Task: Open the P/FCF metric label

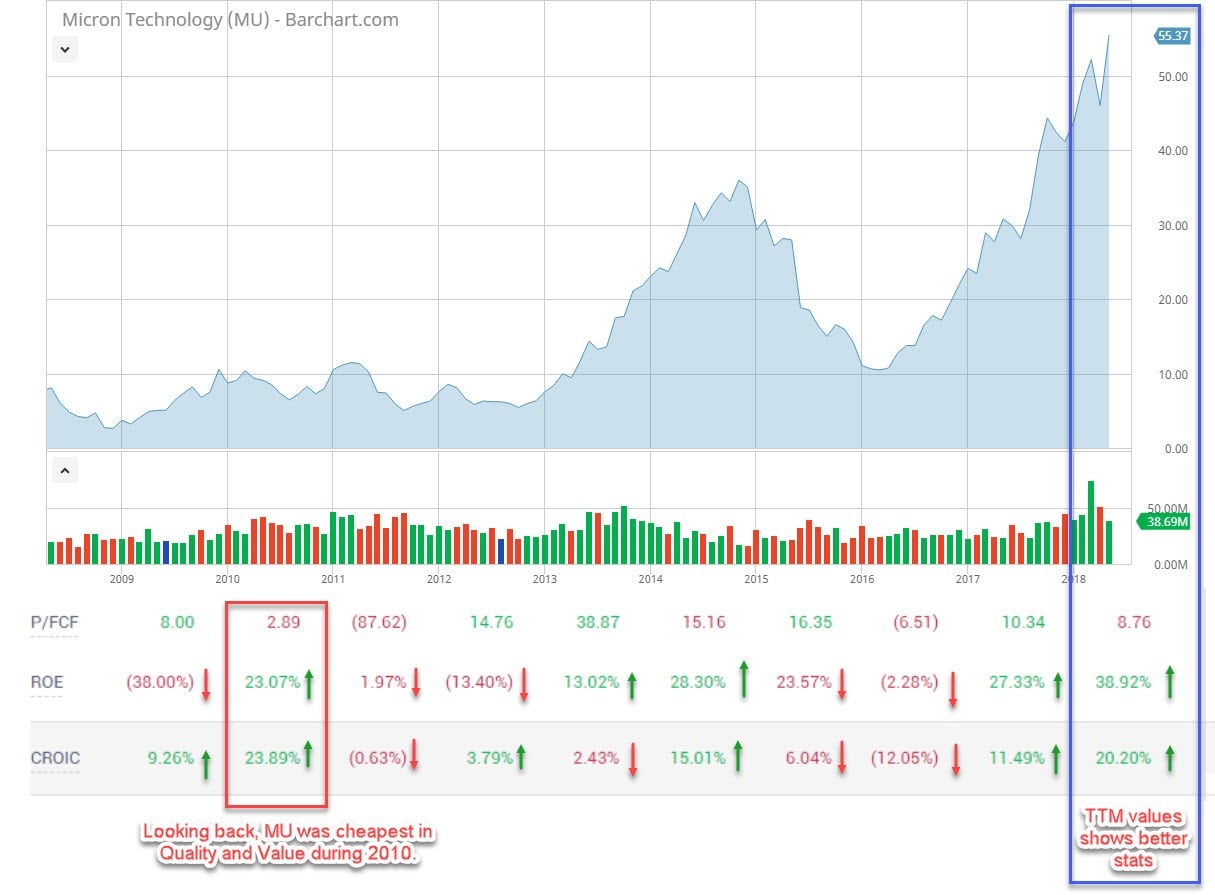Action: tap(54, 622)
